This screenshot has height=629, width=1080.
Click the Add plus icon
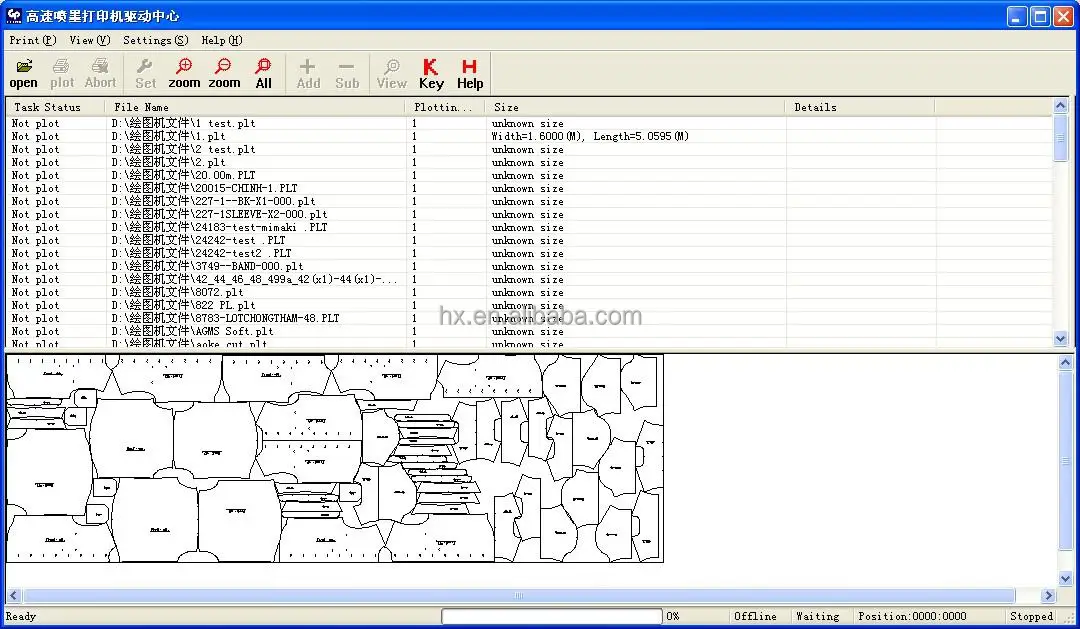(x=308, y=73)
